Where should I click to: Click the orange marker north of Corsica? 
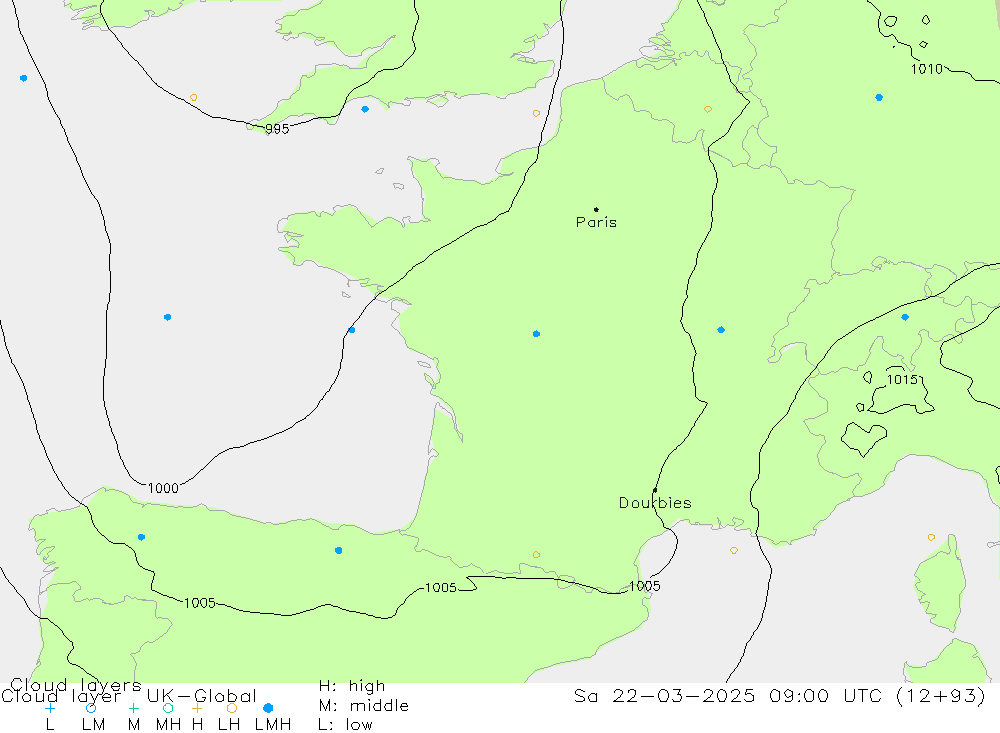[932, 538]
